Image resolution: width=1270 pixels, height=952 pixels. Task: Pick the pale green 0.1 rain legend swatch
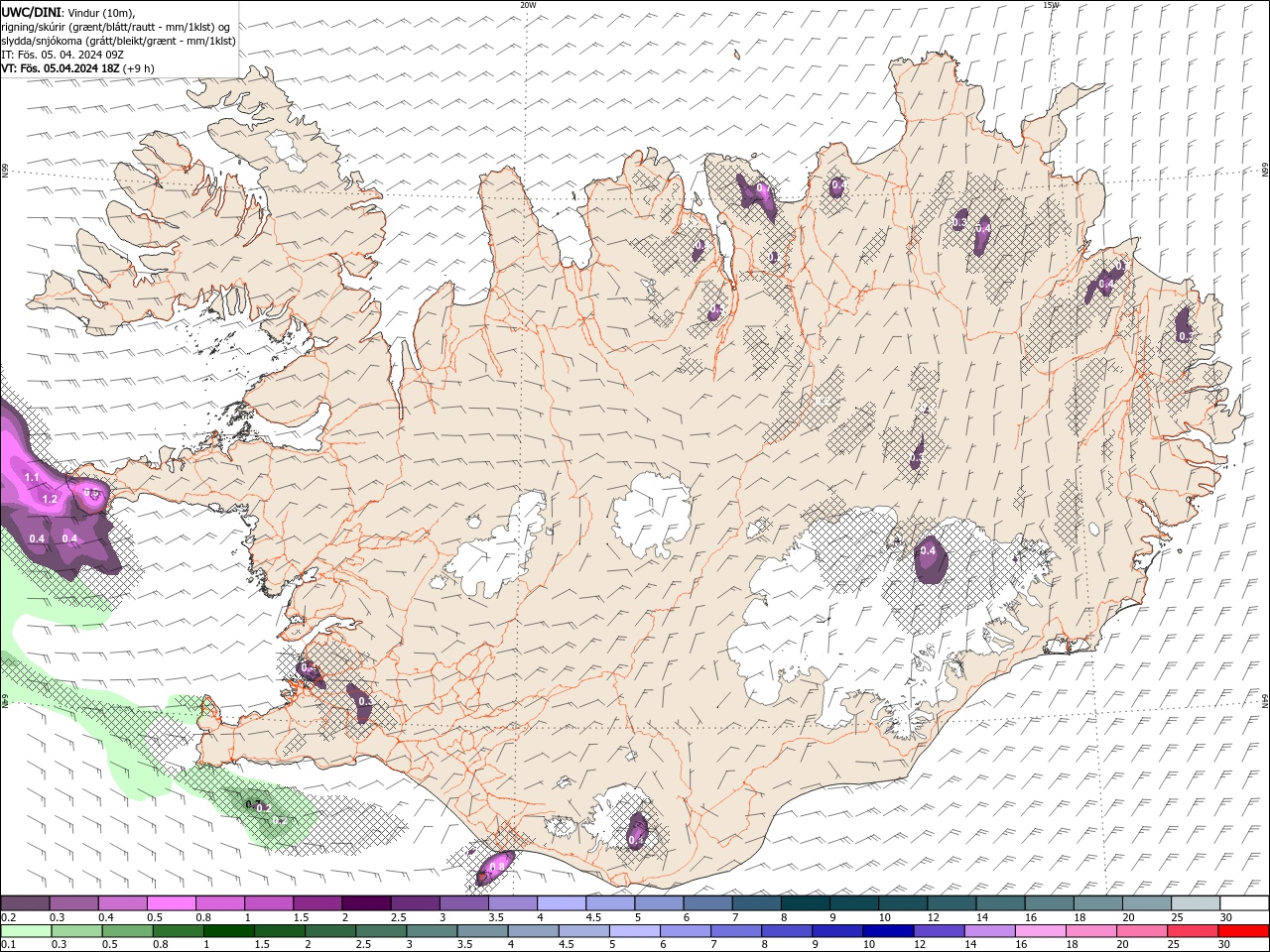[26, 930]
